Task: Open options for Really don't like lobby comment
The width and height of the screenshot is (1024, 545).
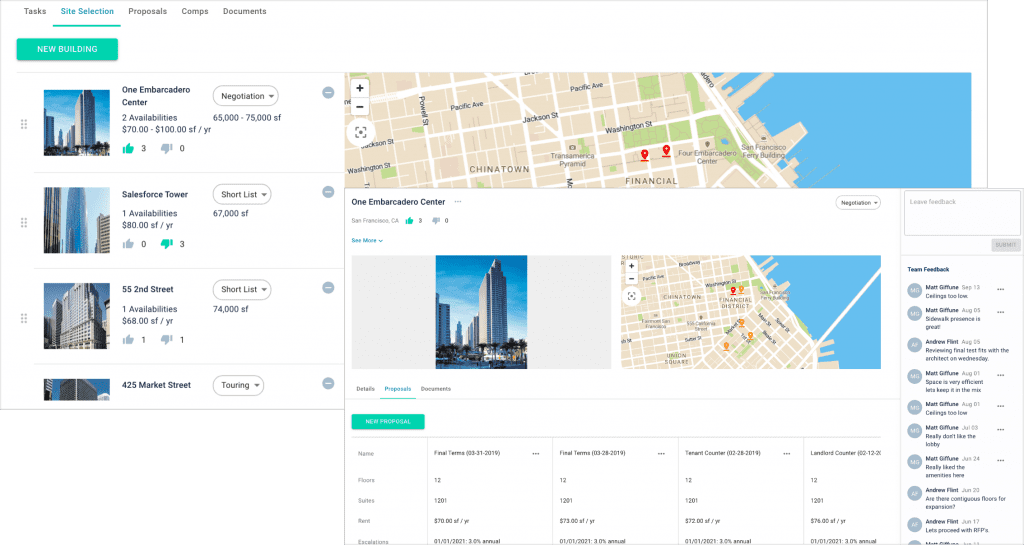Action: (x=1000, y=429)
